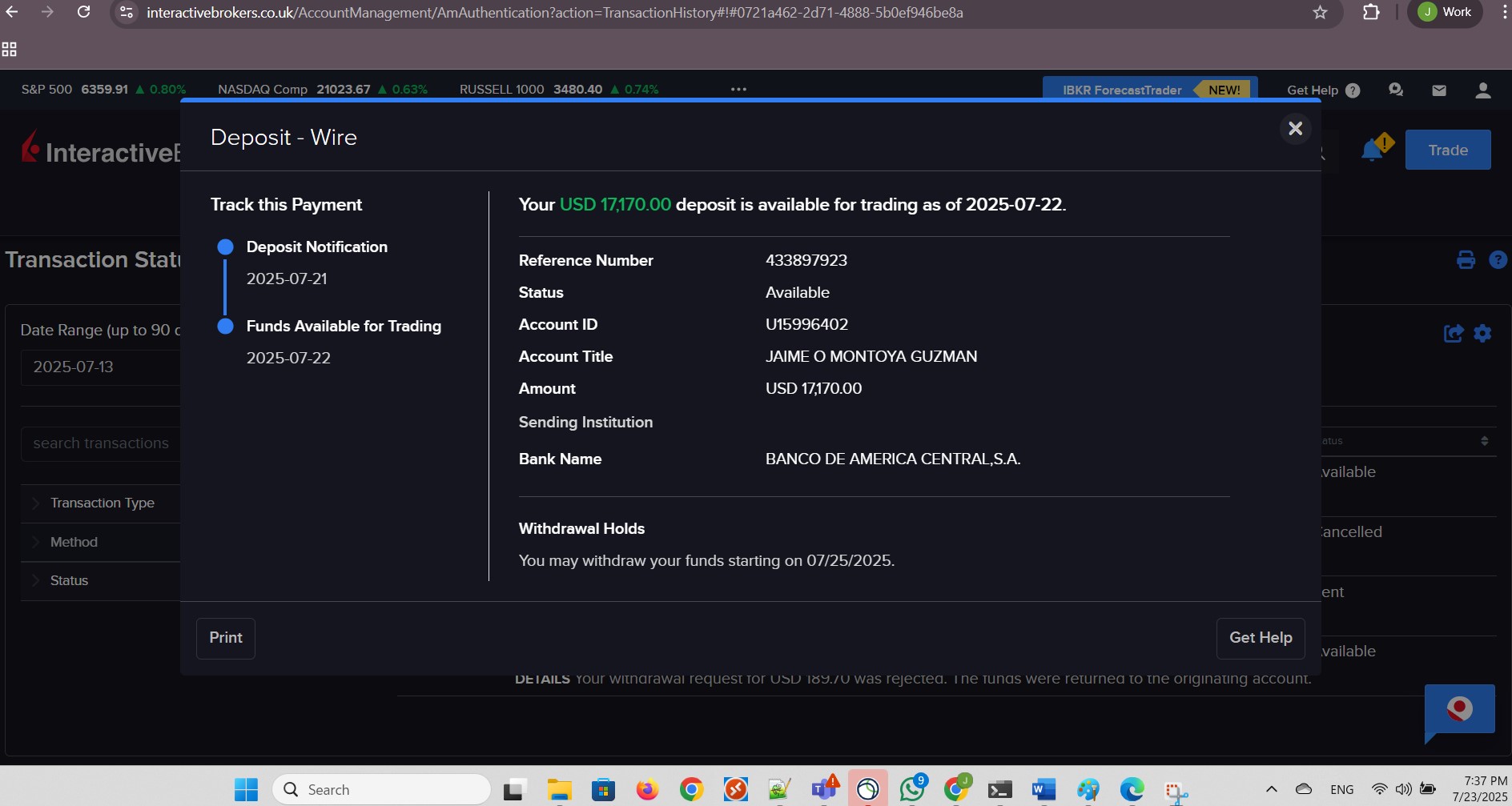Image resolution: width=1512 pixels, height=806 pixels.
Task: Click the RUSSELL 1000 ticker quote
Action: click(559, 89)
